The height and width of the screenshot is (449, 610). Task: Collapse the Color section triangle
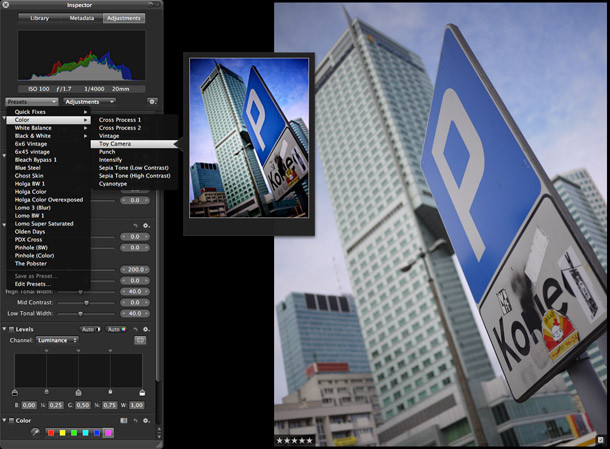coord(4,421)
